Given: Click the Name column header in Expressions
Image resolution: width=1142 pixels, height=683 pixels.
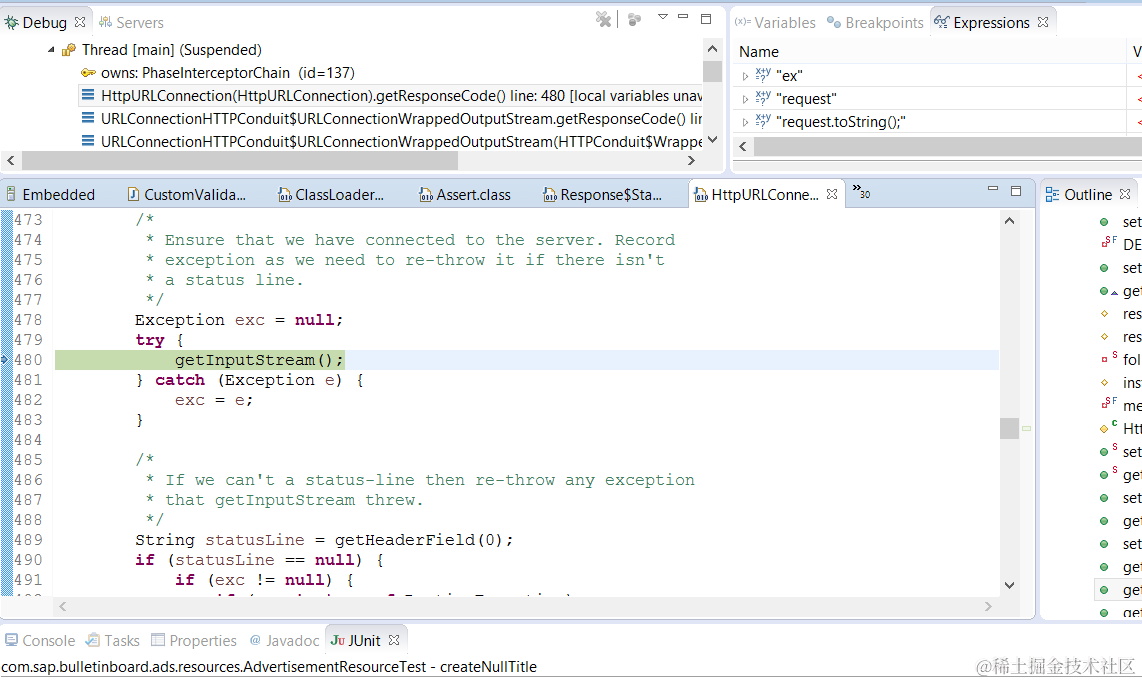Looking at the screenshot, I should [x=759, y=52].
